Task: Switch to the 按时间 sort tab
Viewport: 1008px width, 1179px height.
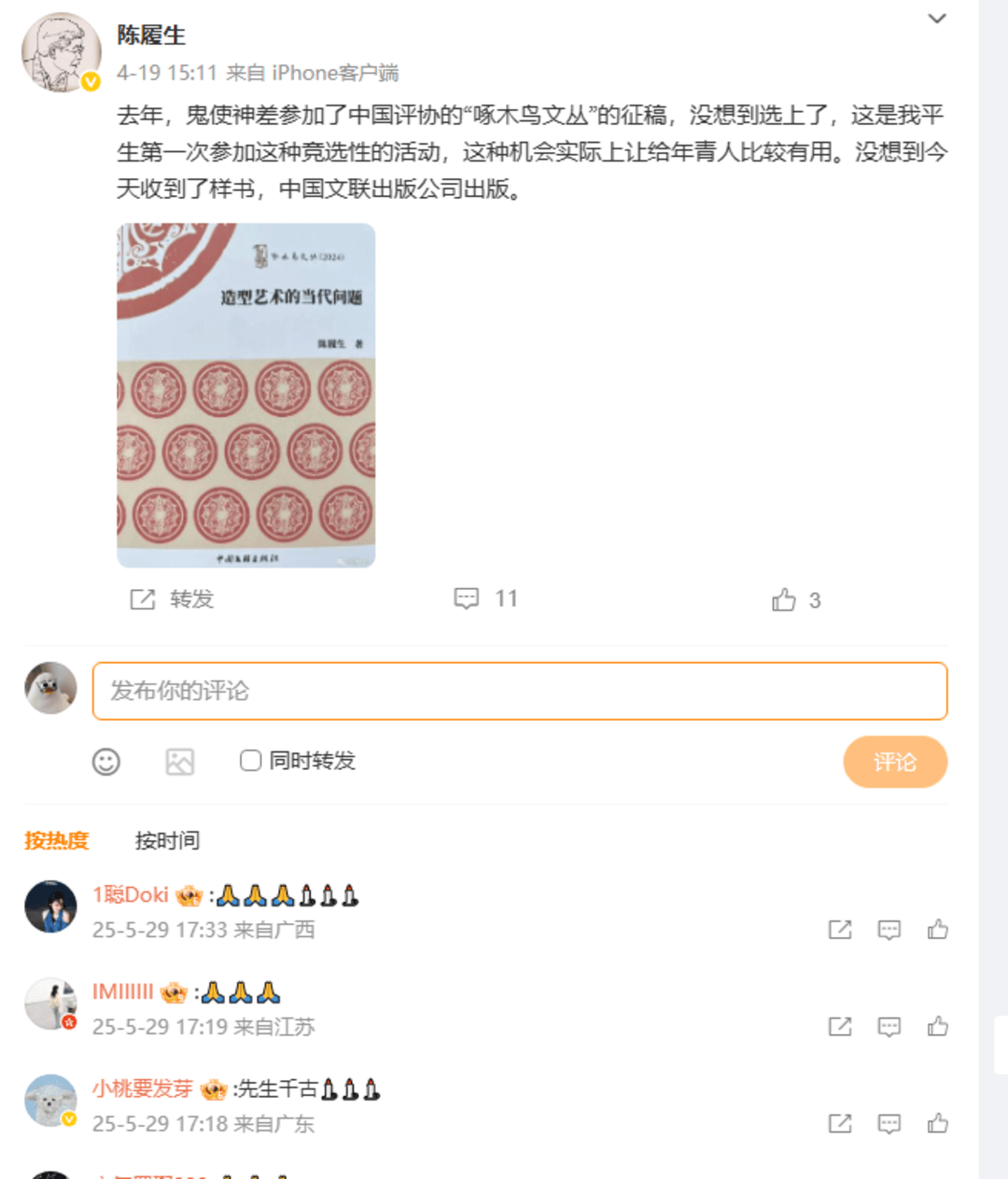Action: tap(167, 840)
